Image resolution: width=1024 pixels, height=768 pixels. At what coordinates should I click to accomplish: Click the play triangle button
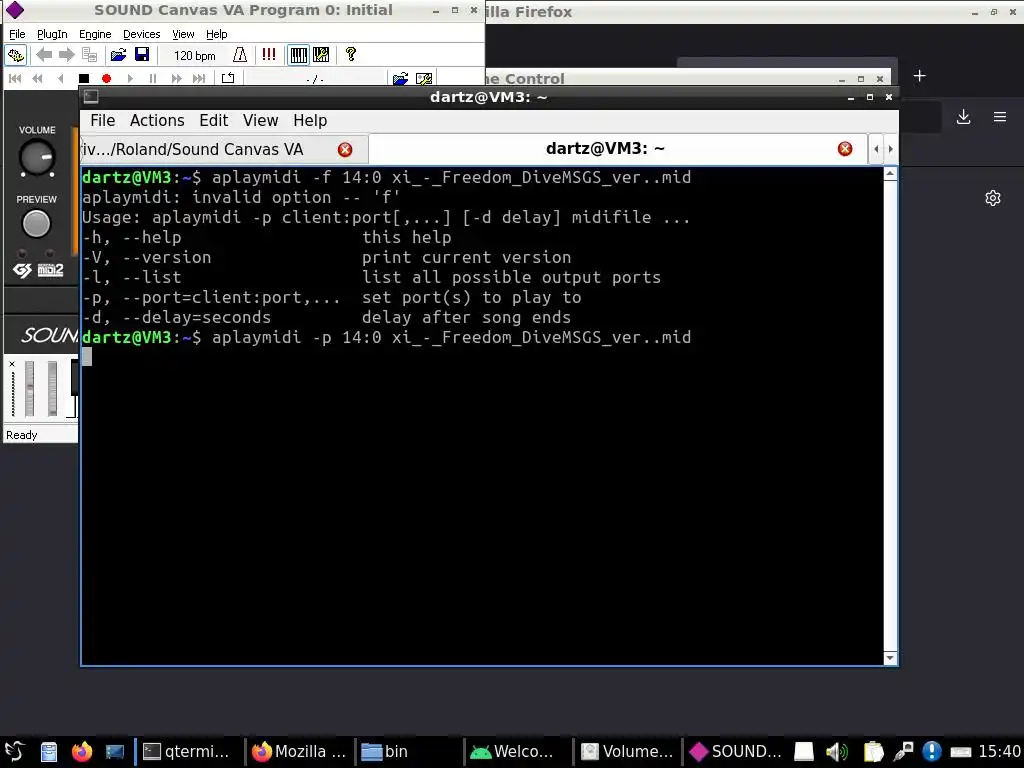[x=130, y=79]
